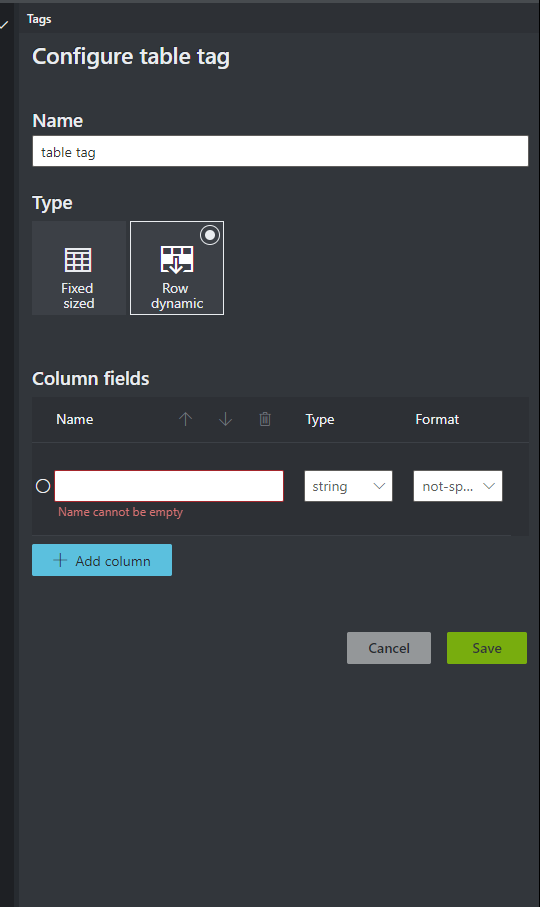This screenshot has height=907, width=540.
Task: Click the table tag name input field
Action: point(280,152)
